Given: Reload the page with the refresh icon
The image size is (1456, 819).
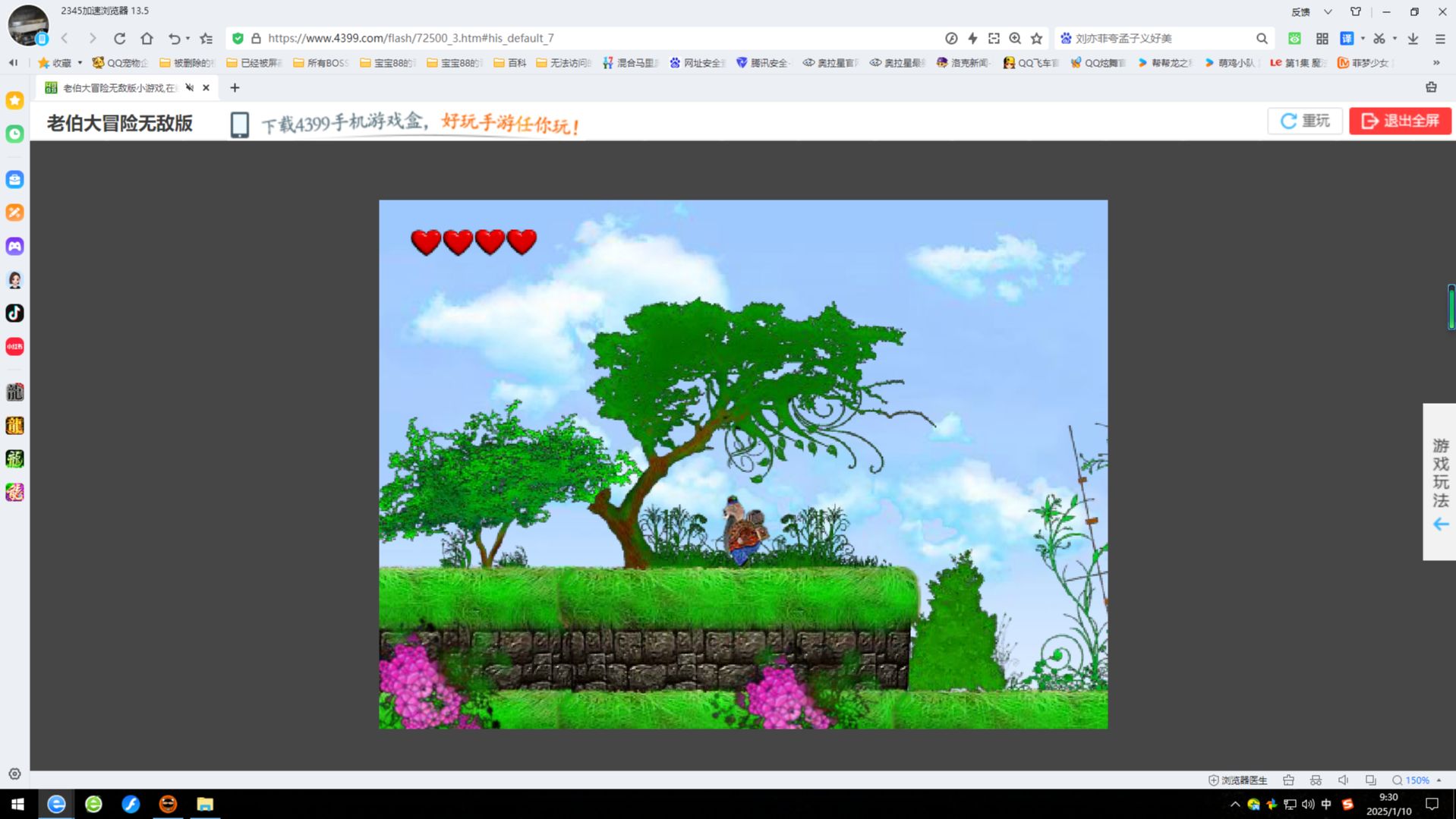Looking at the screenshot, I should (119, 38).
